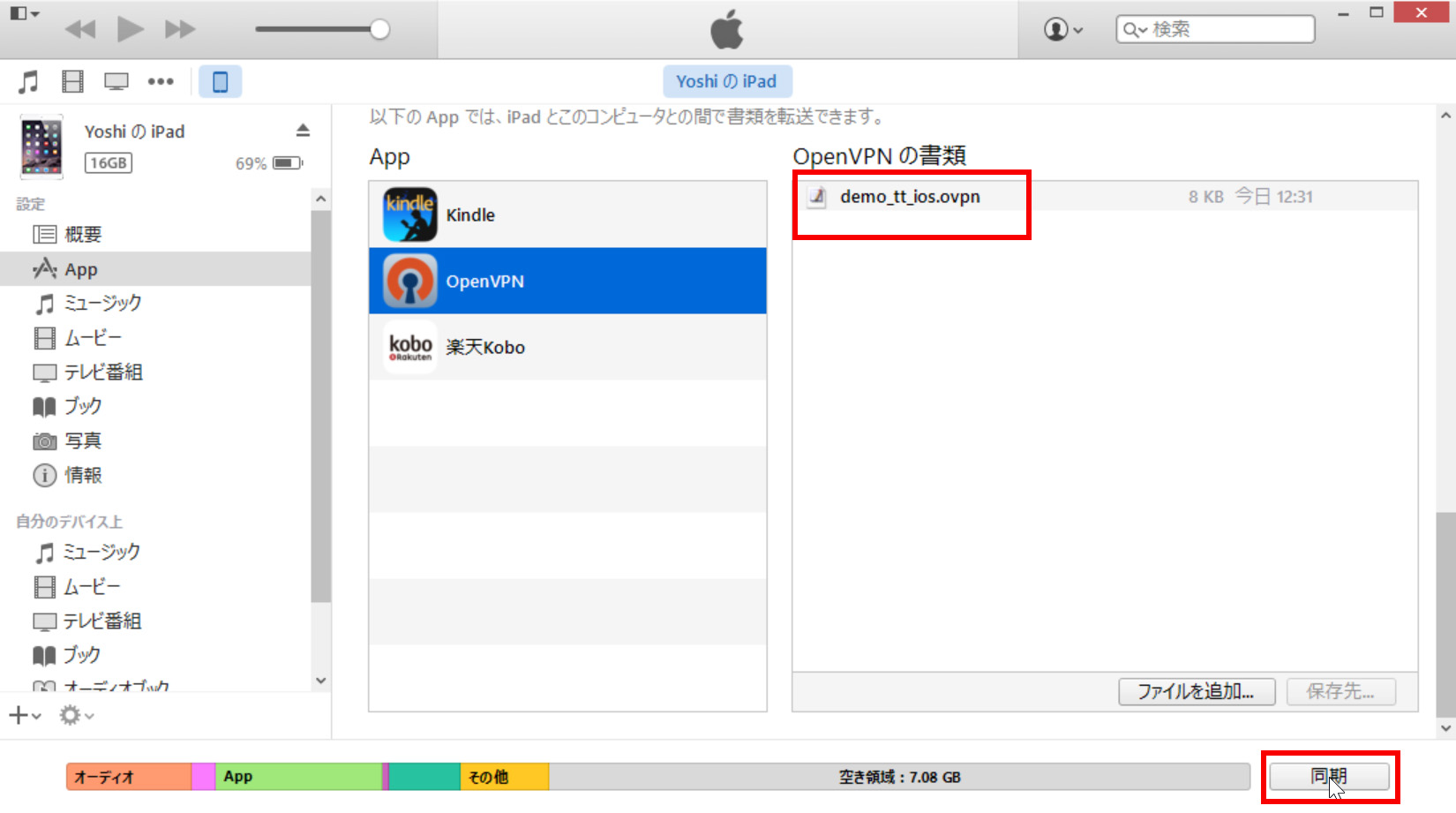Screen dimensions: 1456x813
Task: Open ムービー under 設定
Action: click(155, 338)
